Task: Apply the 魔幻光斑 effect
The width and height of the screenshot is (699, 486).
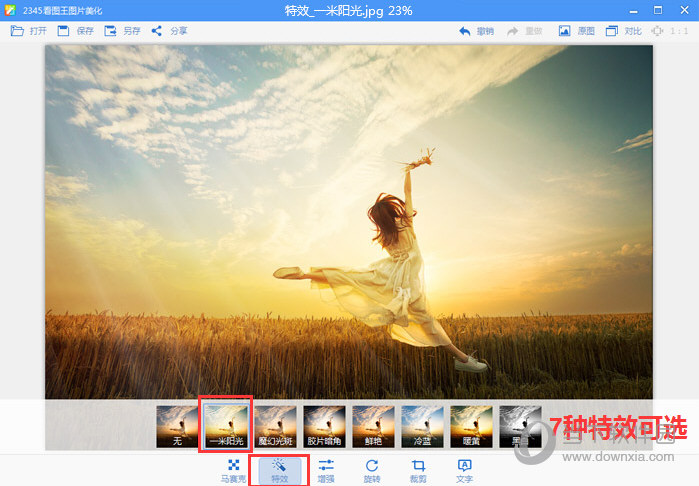Action: point(275,425)
